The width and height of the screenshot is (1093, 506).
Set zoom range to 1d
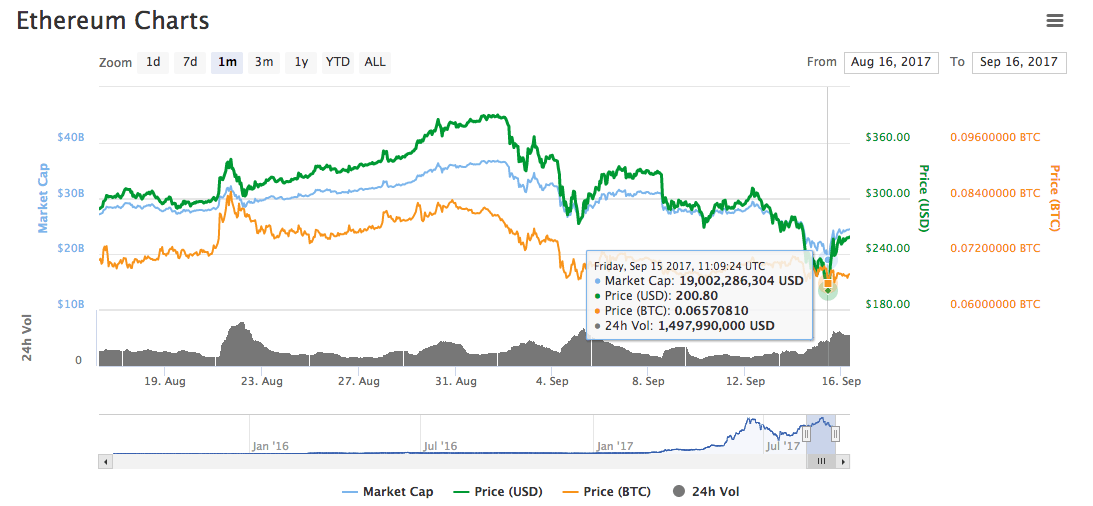point(153,62)
